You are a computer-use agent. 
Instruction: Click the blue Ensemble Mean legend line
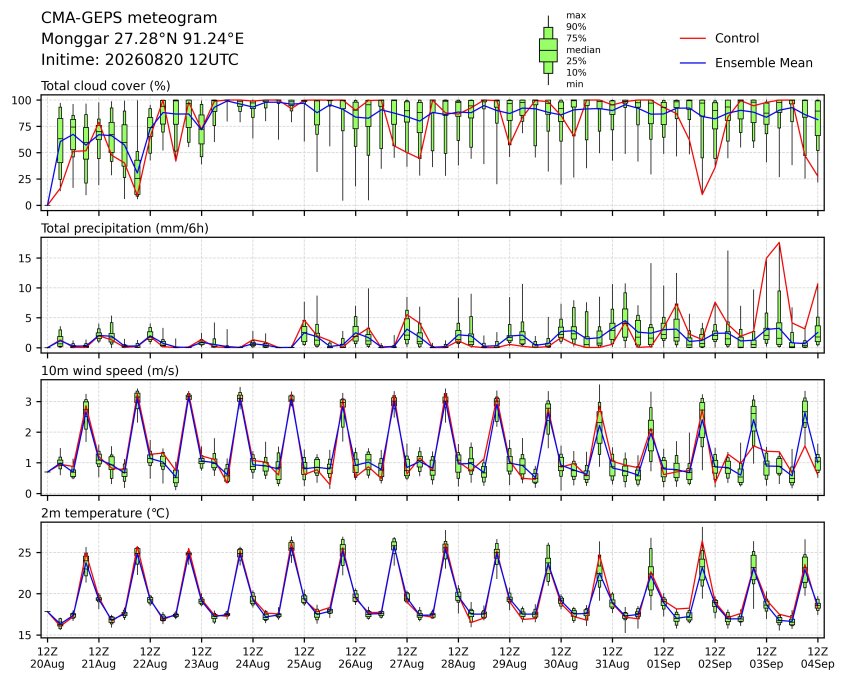coord(693,63)
